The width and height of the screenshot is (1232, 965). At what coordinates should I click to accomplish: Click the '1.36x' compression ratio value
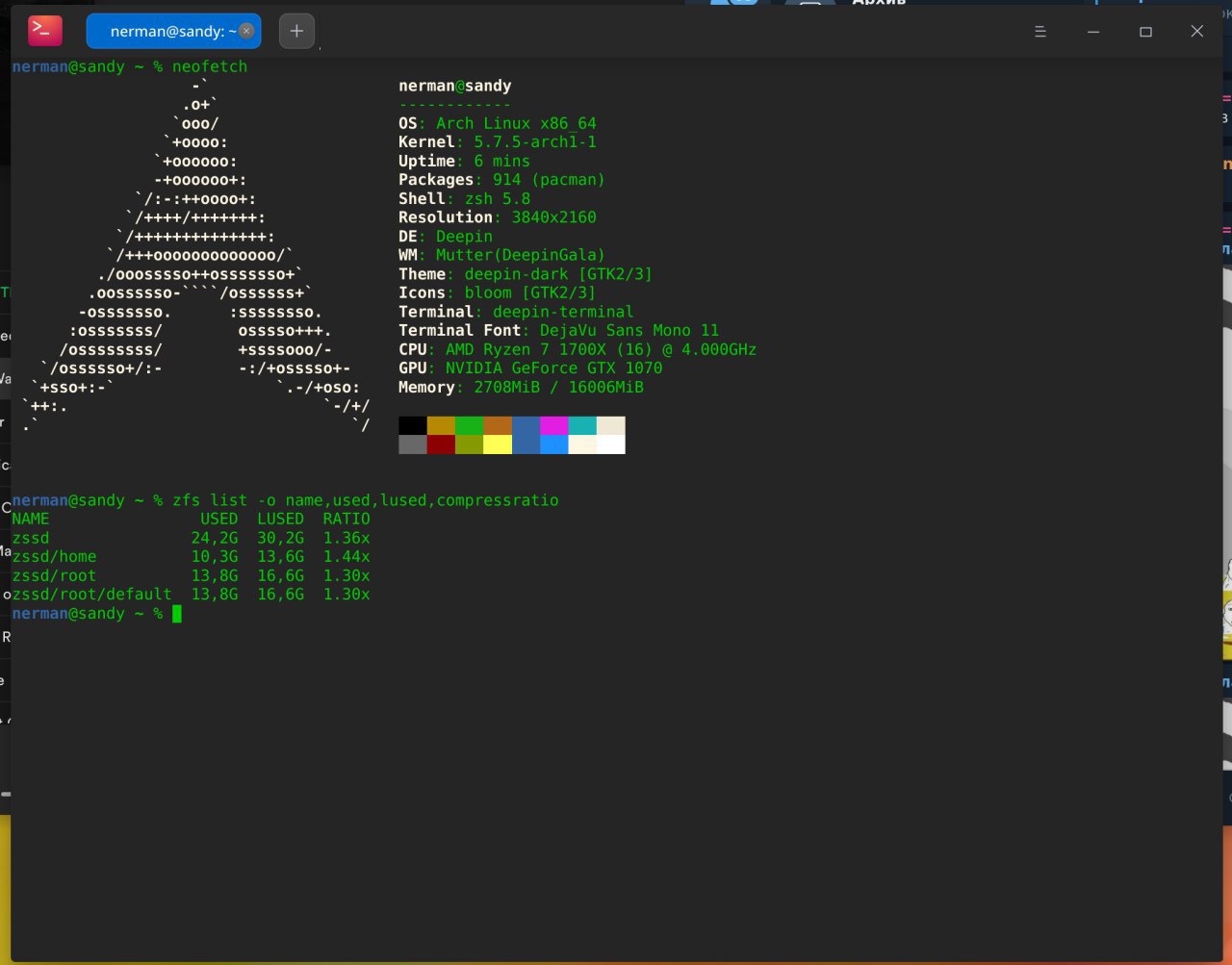pyautogui.click(x=346, y=538)
